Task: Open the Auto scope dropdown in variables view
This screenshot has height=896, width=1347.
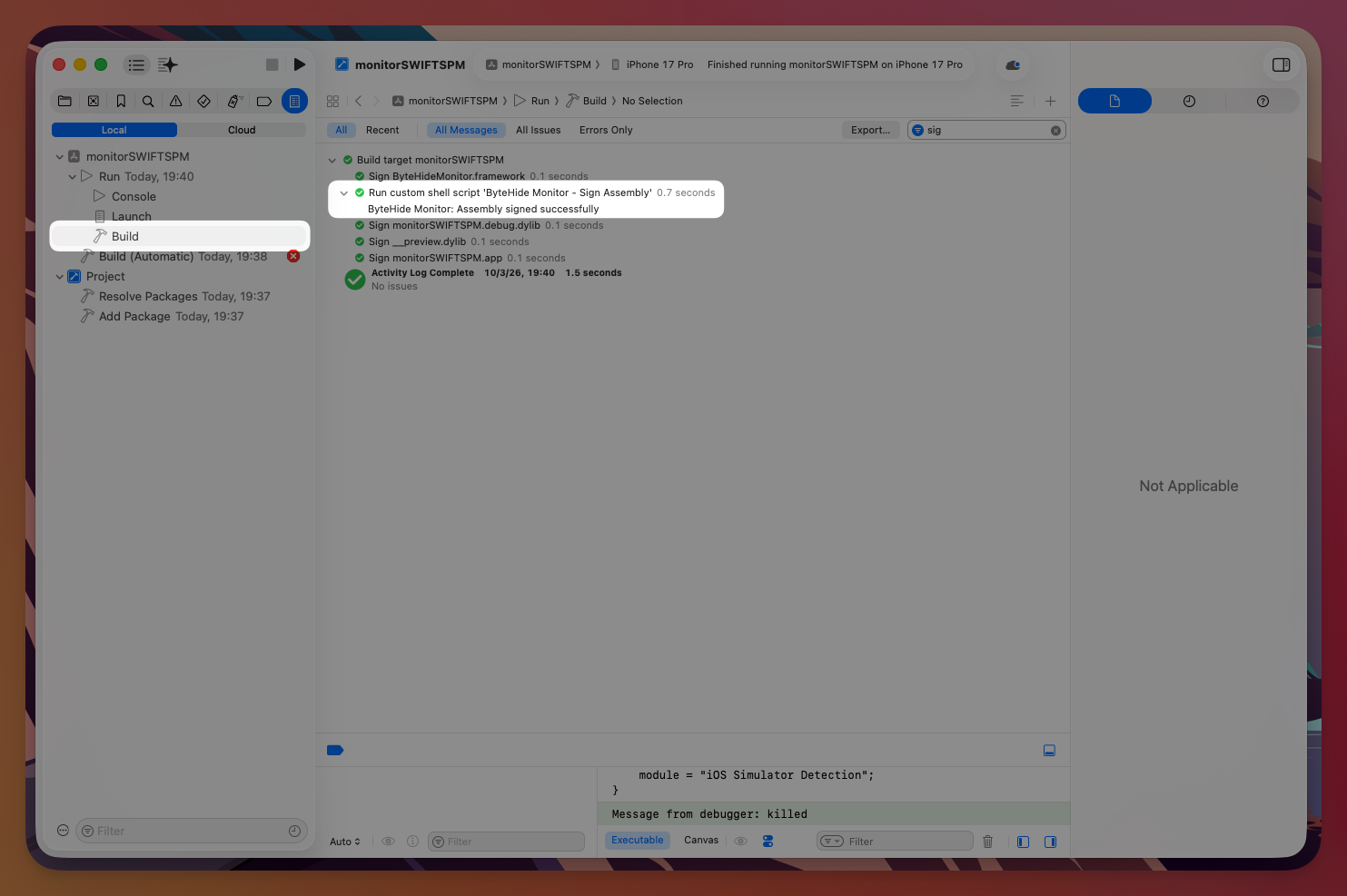Action: coord(344,842)
